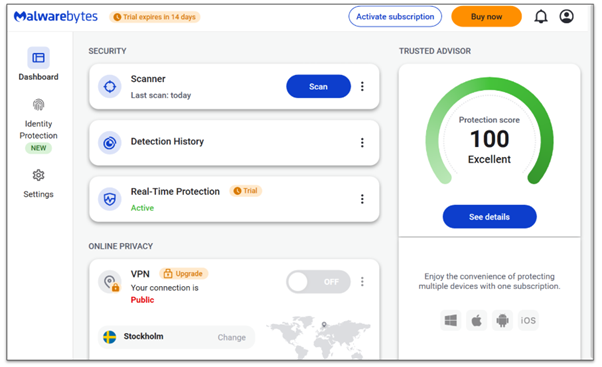
Task: Click the Scanner card title
Action: [x=148, y=79]
